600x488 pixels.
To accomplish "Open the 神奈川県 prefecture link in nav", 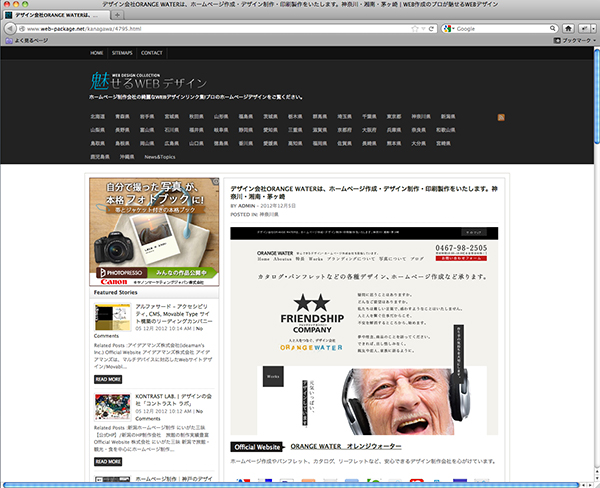I will click(421, 116).
